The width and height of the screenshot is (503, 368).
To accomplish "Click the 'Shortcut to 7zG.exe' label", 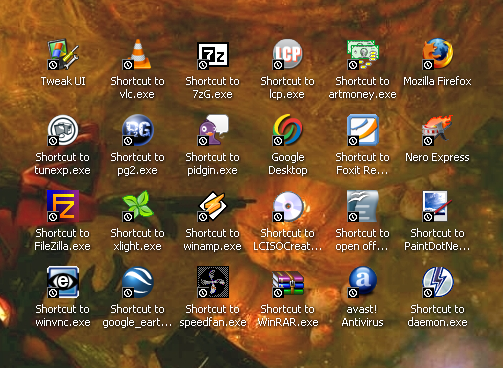I will click(x=212, y=88).
